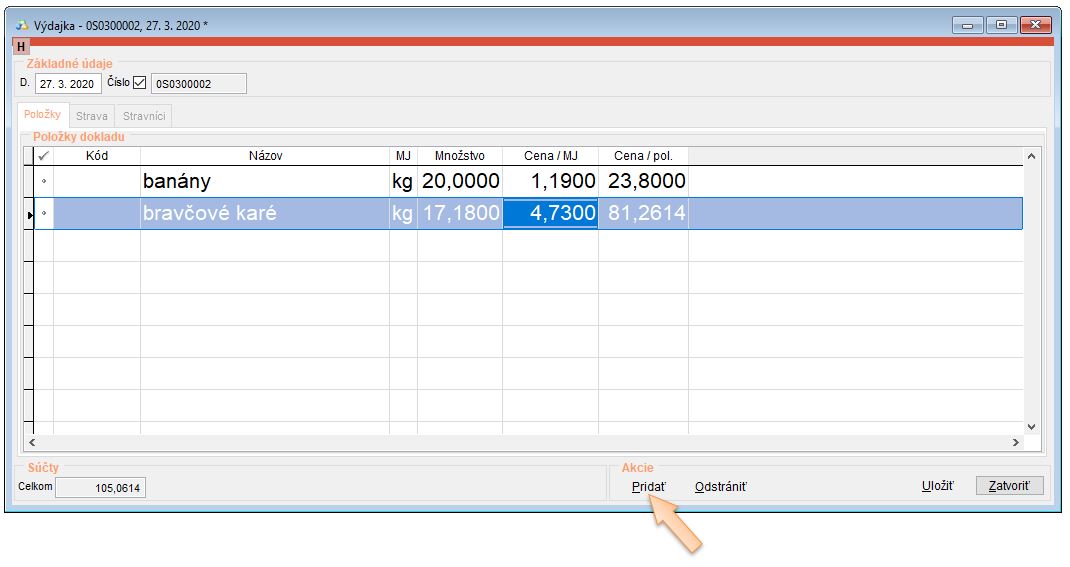This screenshot has height=567, width=1070.
Task: Click the checkmark column header icon
Action: [x=43, y=156]
